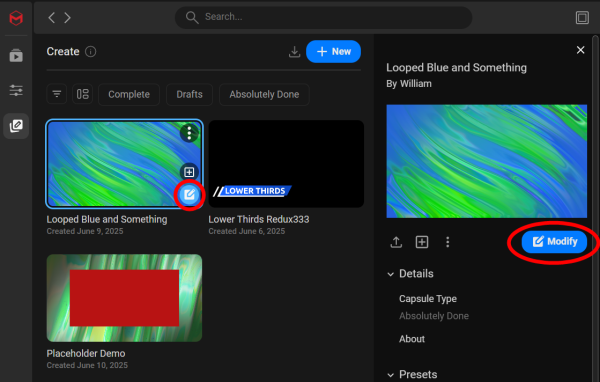
Task: Click 'Created June 9, 2025' text
Action: pos(85,231)
